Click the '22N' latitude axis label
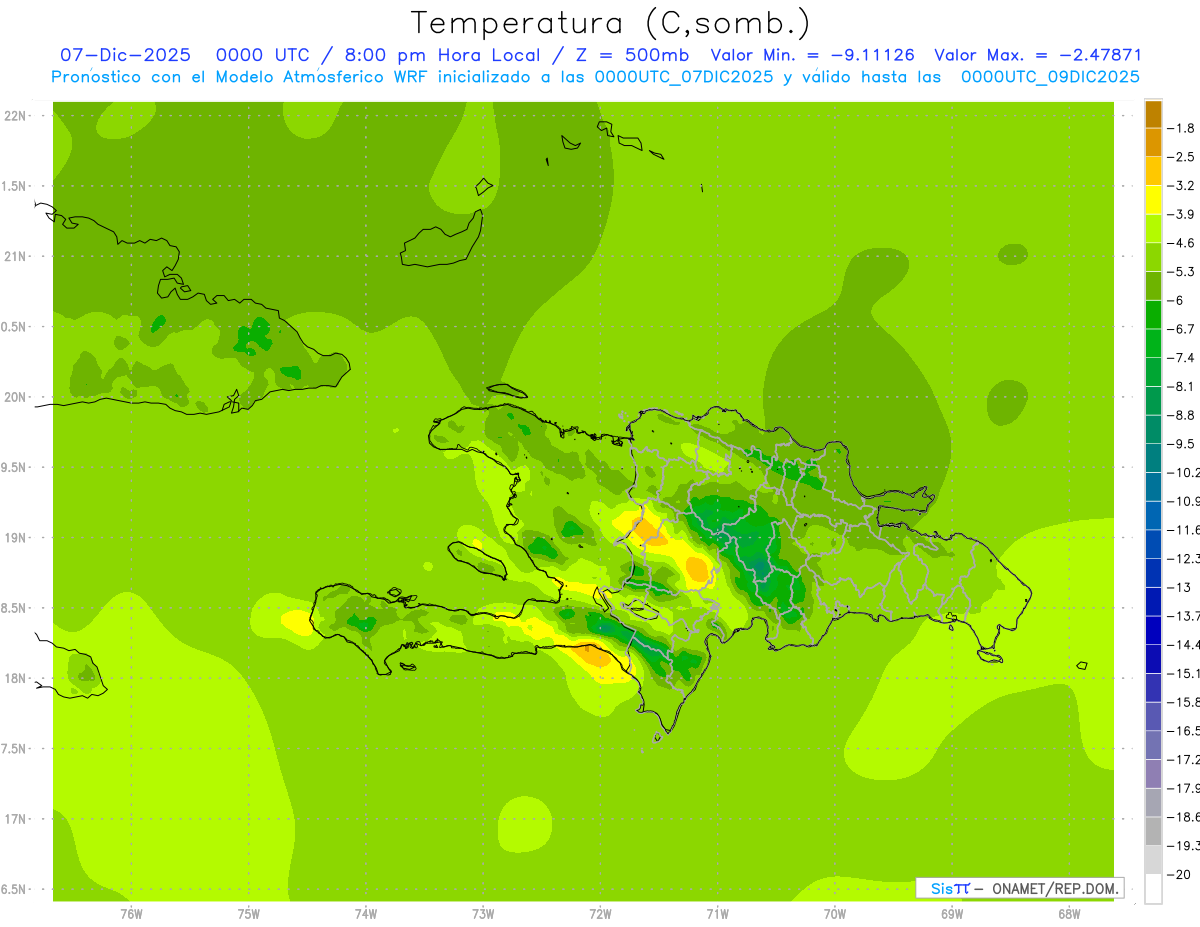The image size is (1200, 927). 15,116
